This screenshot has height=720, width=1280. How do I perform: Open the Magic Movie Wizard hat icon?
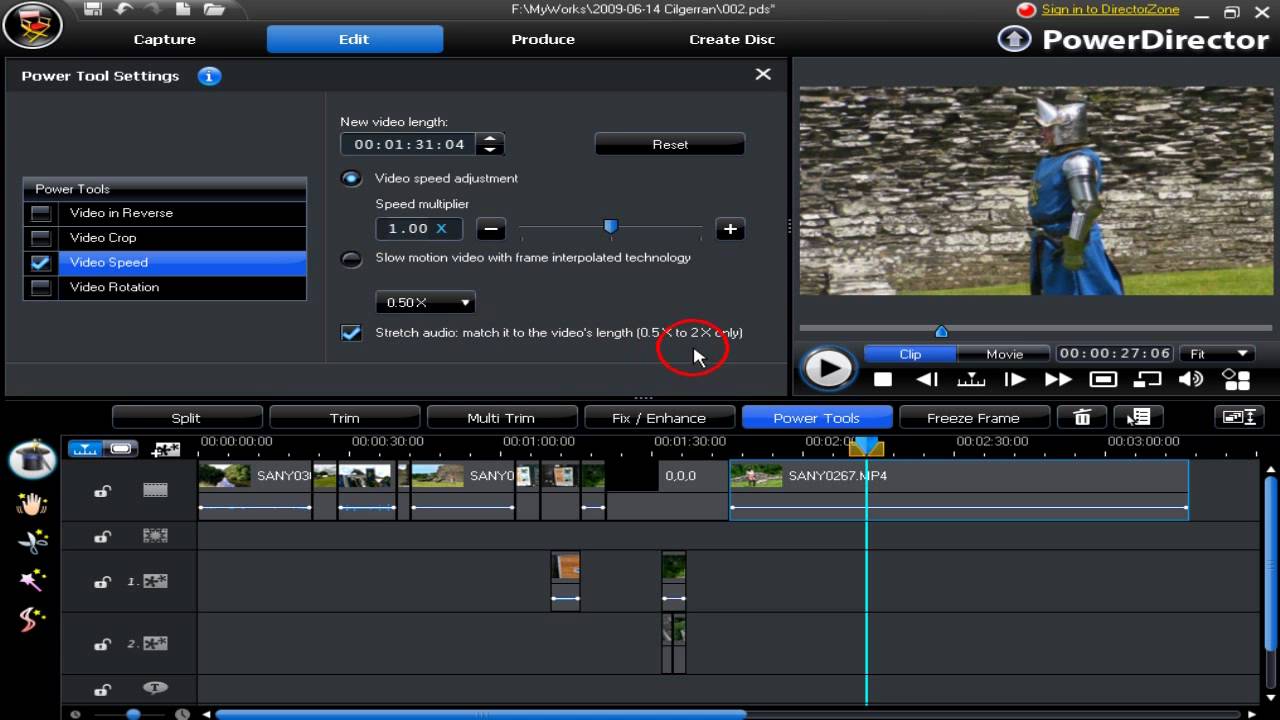32,458
